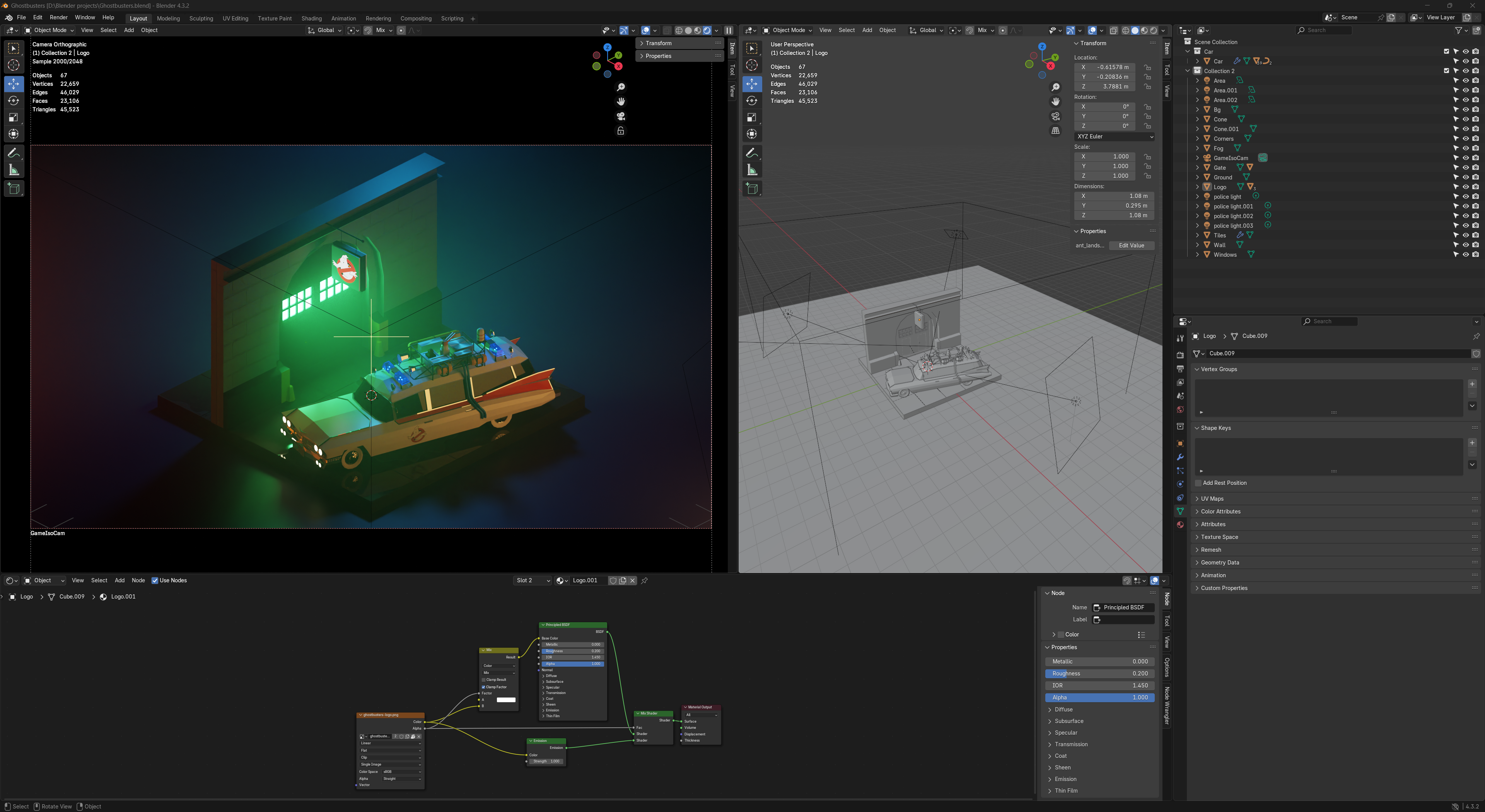Switch perspective/orthographic grid icon in right viewport

pos(1055,131)
